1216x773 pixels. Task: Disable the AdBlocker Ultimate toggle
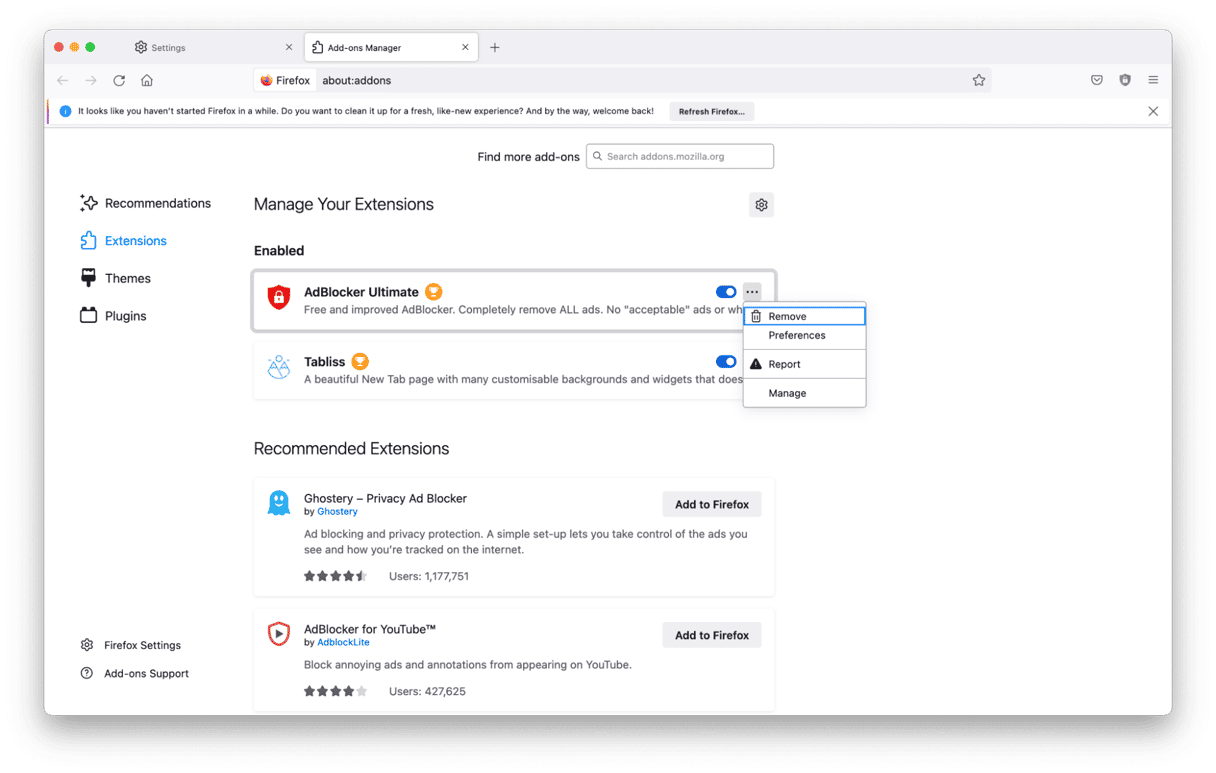[x=726, y=292]
